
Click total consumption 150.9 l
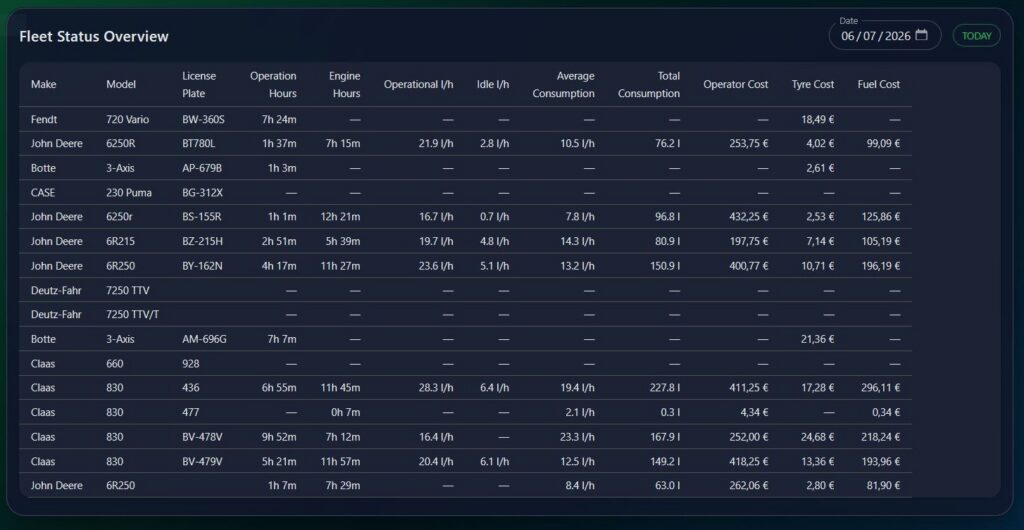click(x=663, y=266)
